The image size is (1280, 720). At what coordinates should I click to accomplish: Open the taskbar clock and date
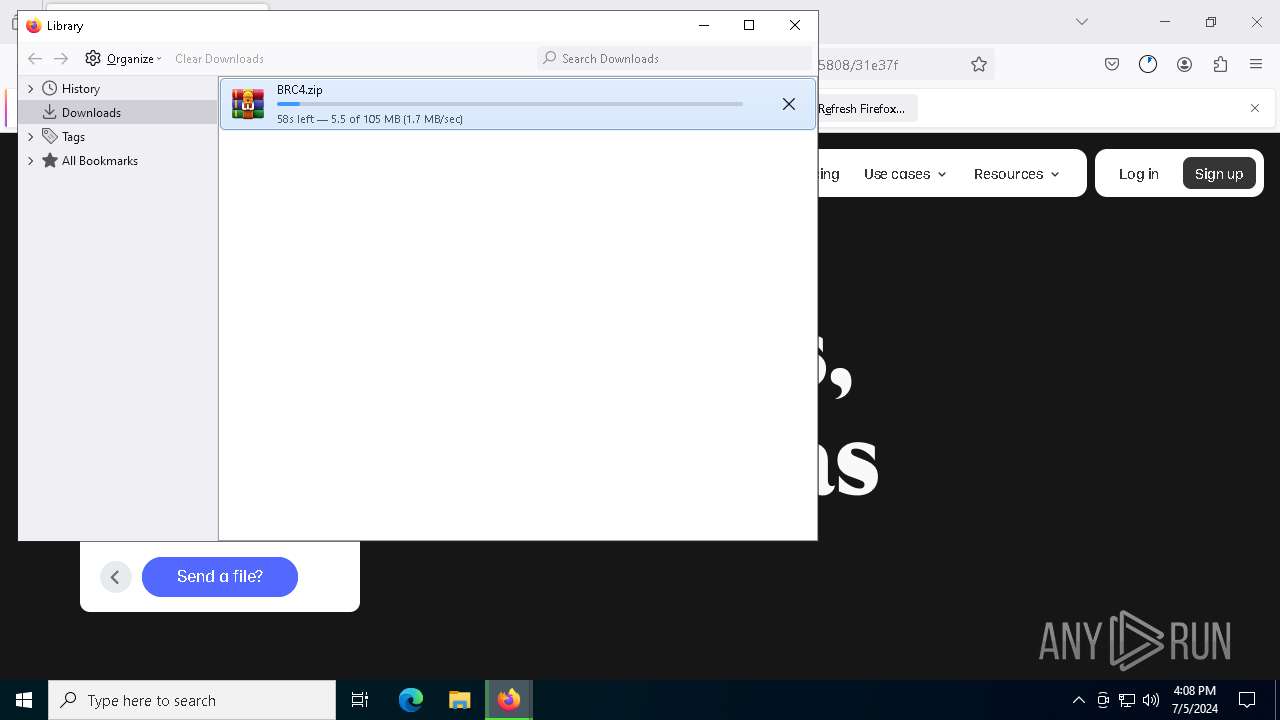tap(1195, 700)
